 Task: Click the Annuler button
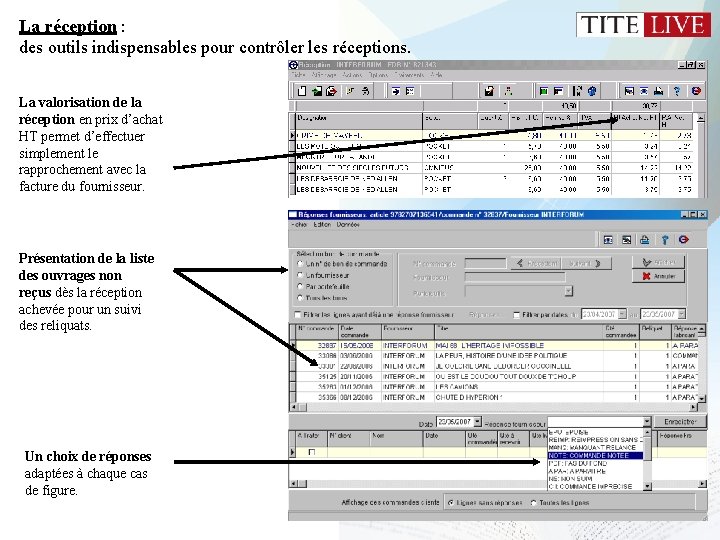[659, 276]
